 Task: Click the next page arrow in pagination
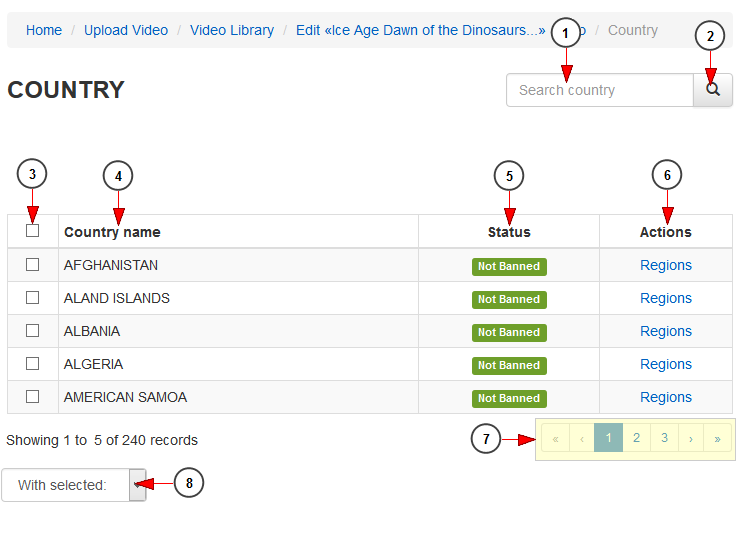(x=690, y=438)
